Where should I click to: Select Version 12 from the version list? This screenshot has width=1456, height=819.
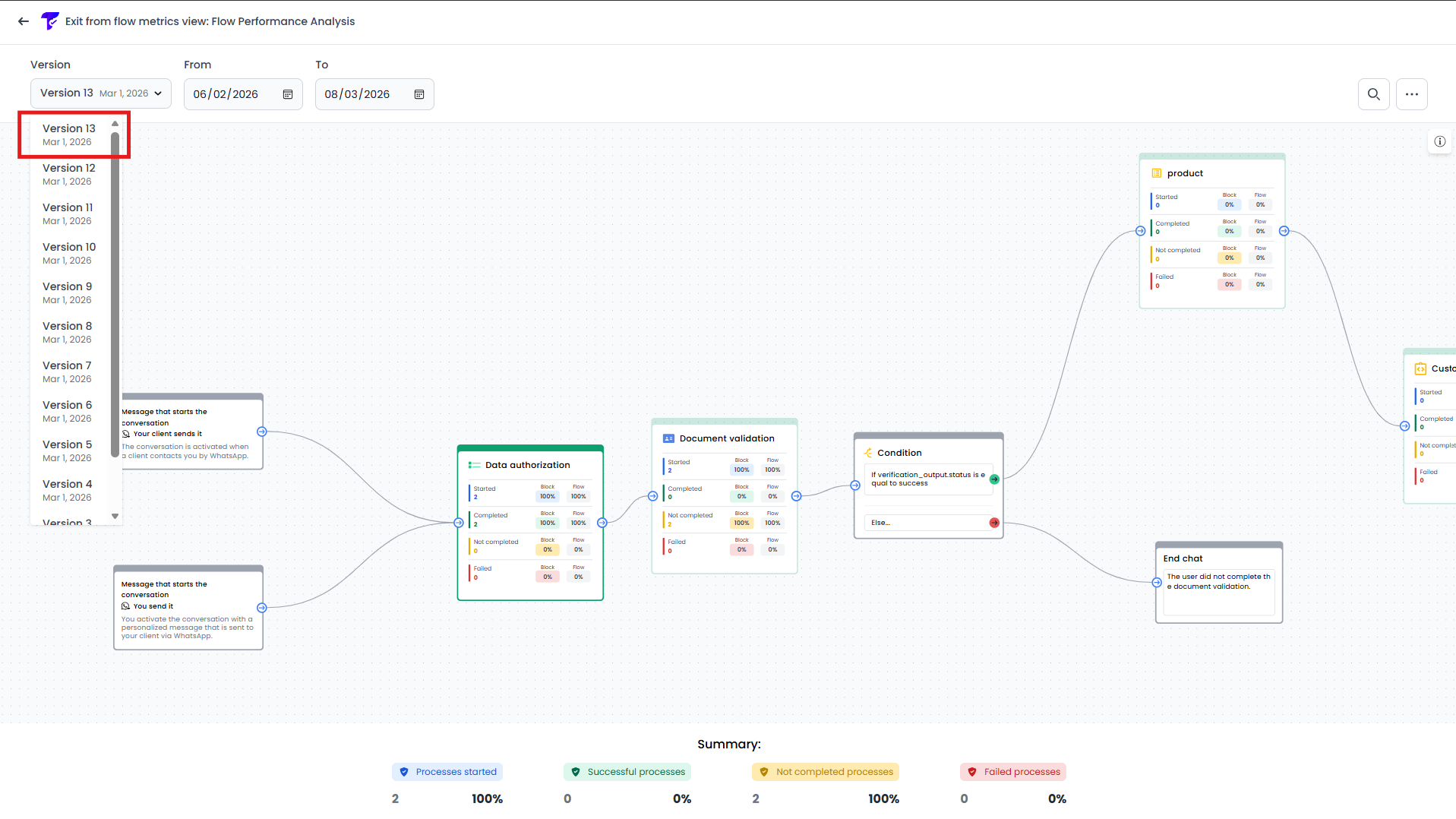pos(68,174)
